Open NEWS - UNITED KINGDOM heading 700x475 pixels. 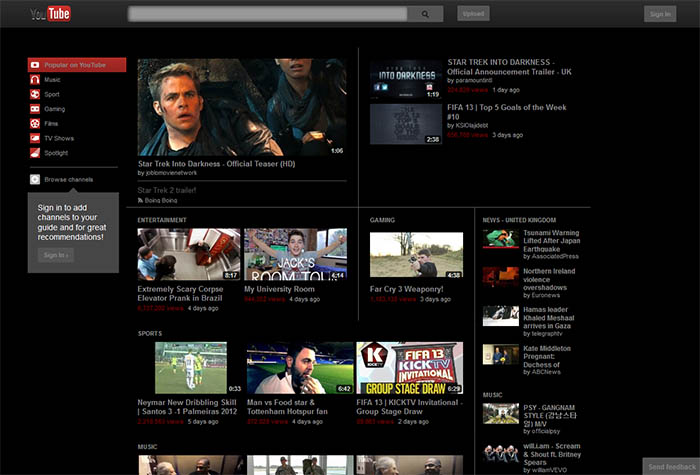pos(519,220)
